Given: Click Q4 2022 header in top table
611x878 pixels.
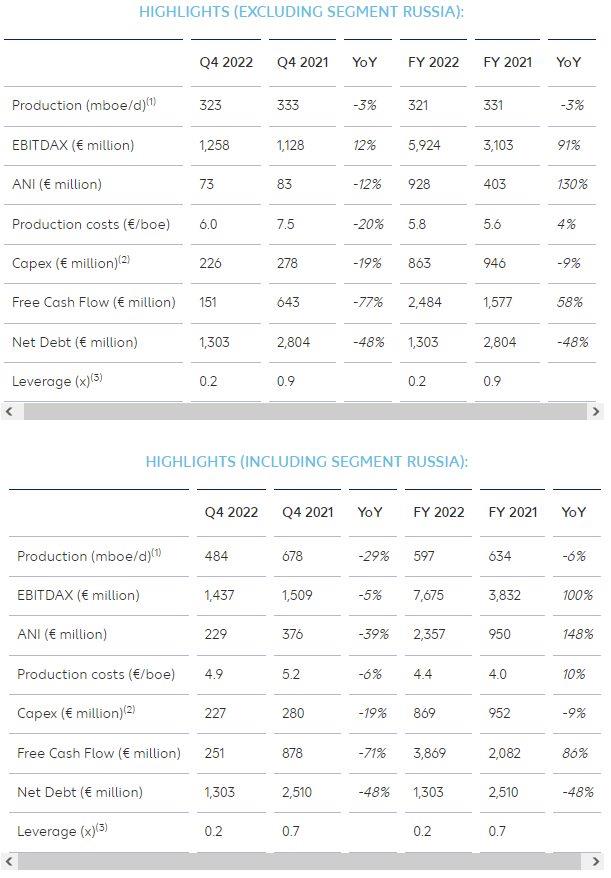Looking at the screenshot, I should pos(226,62).
